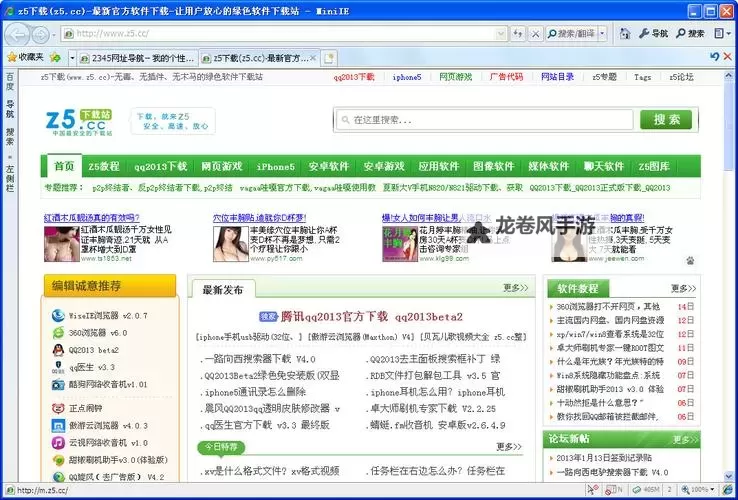This screenshot has height=500, width=738.
Task: Open the 搜索/翻译 search engine dropdown arrow
Action: point(602,33)
